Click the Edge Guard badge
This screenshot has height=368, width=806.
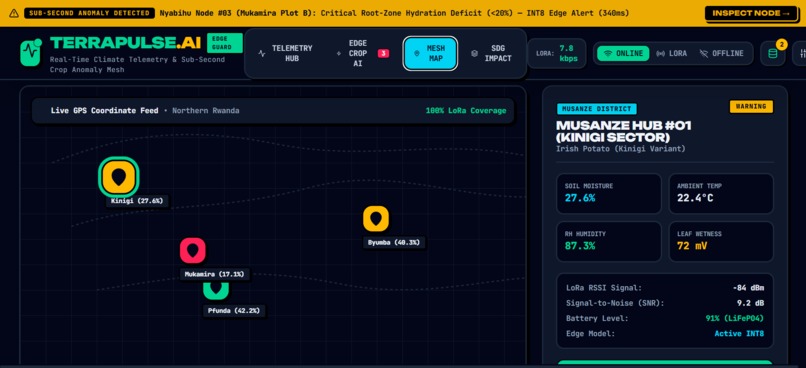(225, 43)
